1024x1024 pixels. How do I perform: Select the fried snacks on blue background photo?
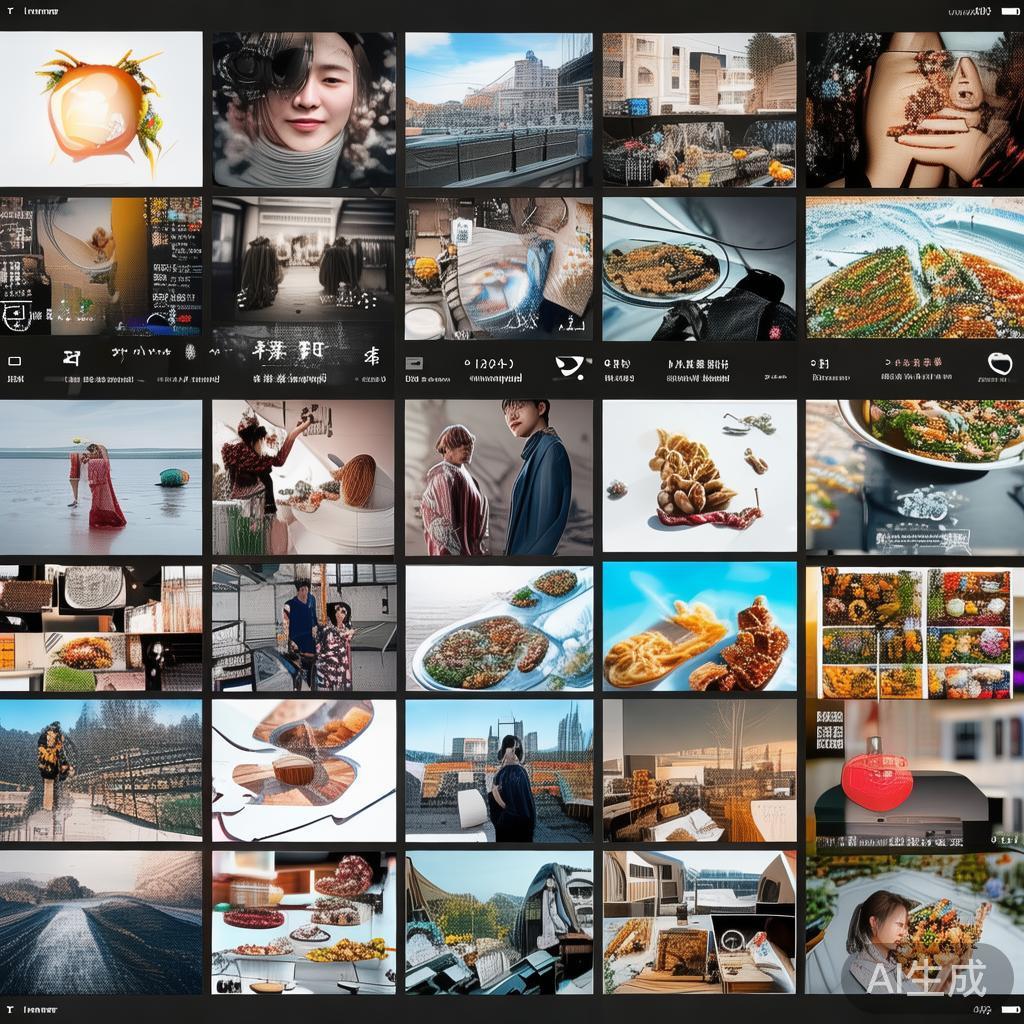699,627
